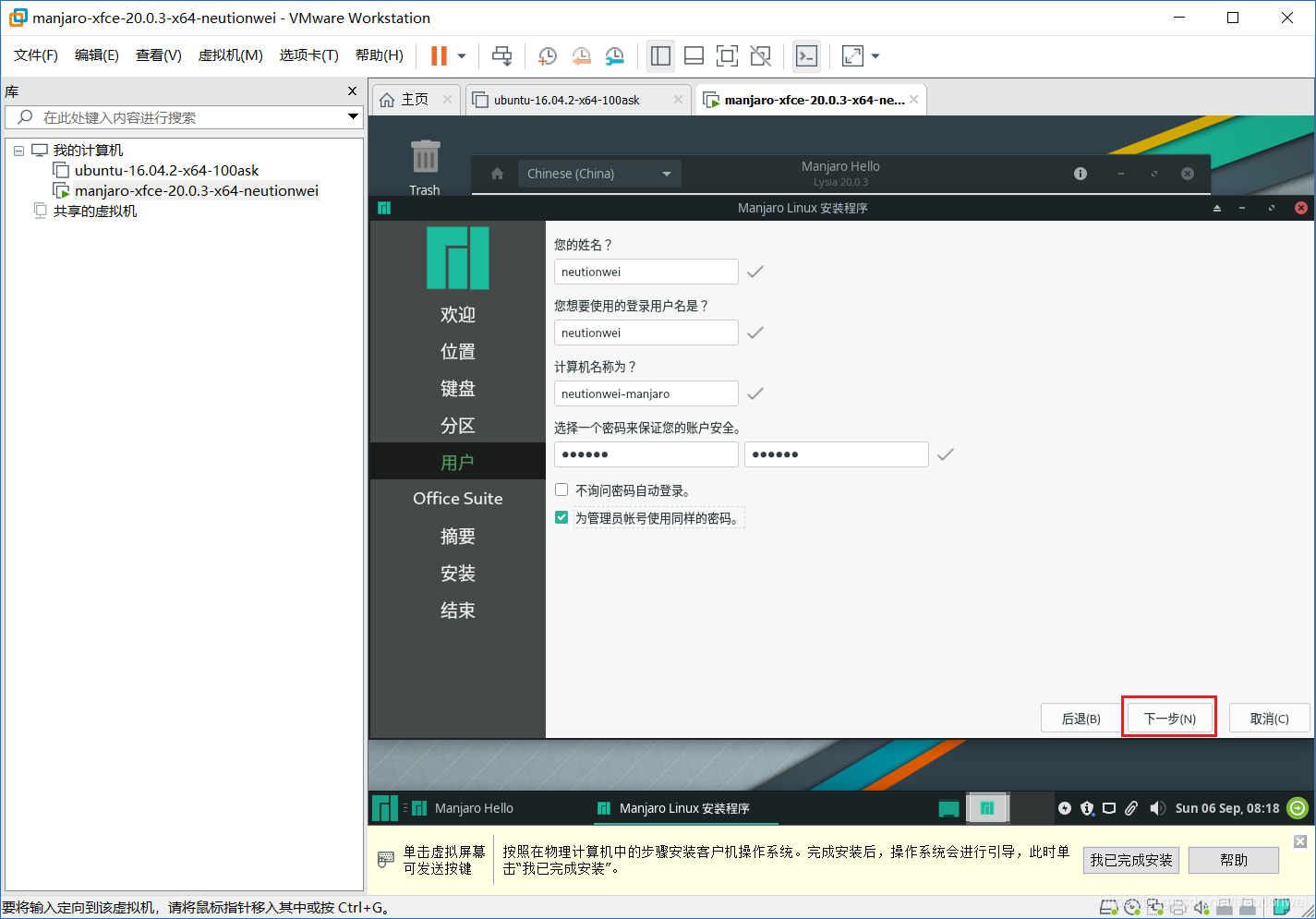Click the stretch guest display icon
Screen dimensions: 1316x919
coord(852,56)
